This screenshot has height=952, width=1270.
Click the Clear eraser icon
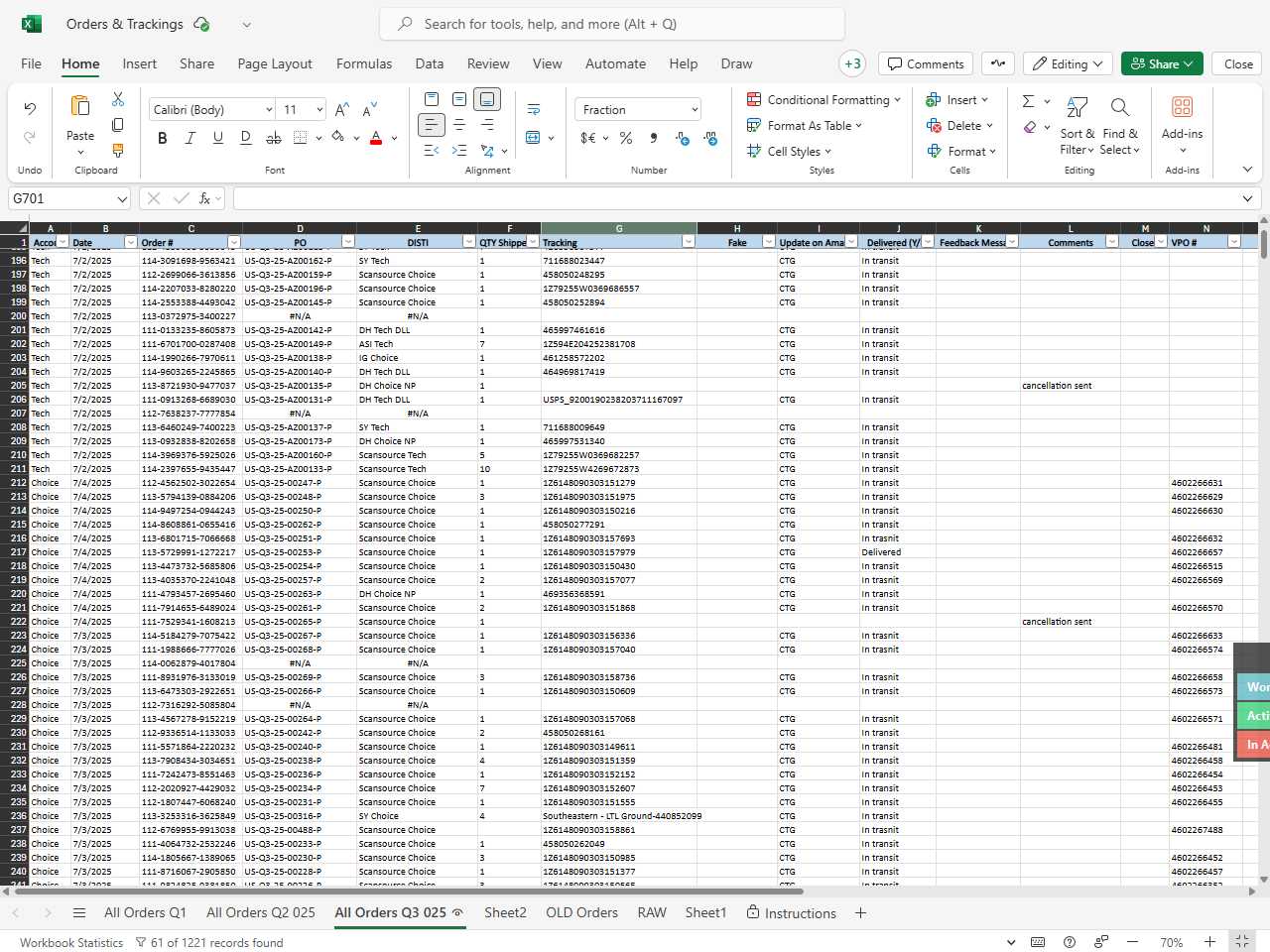pos(1030,126)
